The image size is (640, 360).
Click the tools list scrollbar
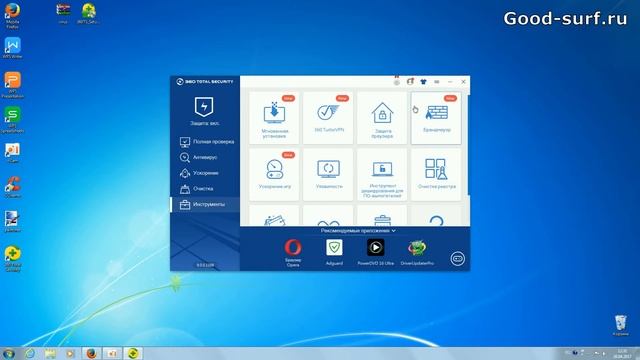pos(468,145)
